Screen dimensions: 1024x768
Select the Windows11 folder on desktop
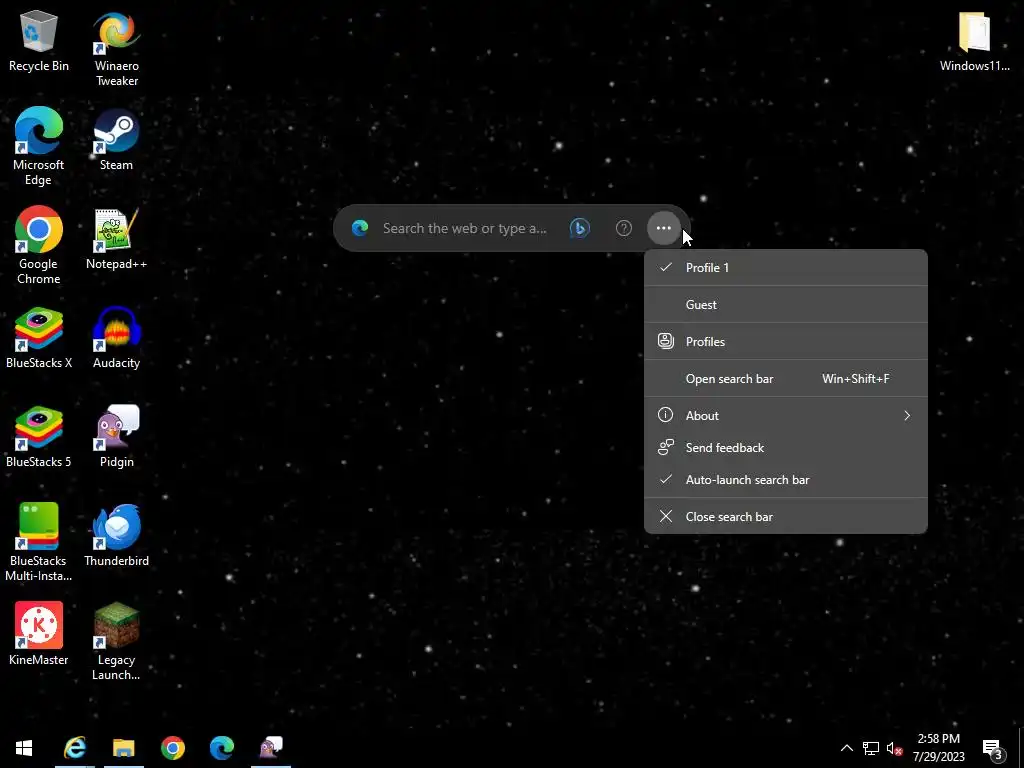[974, 40]
